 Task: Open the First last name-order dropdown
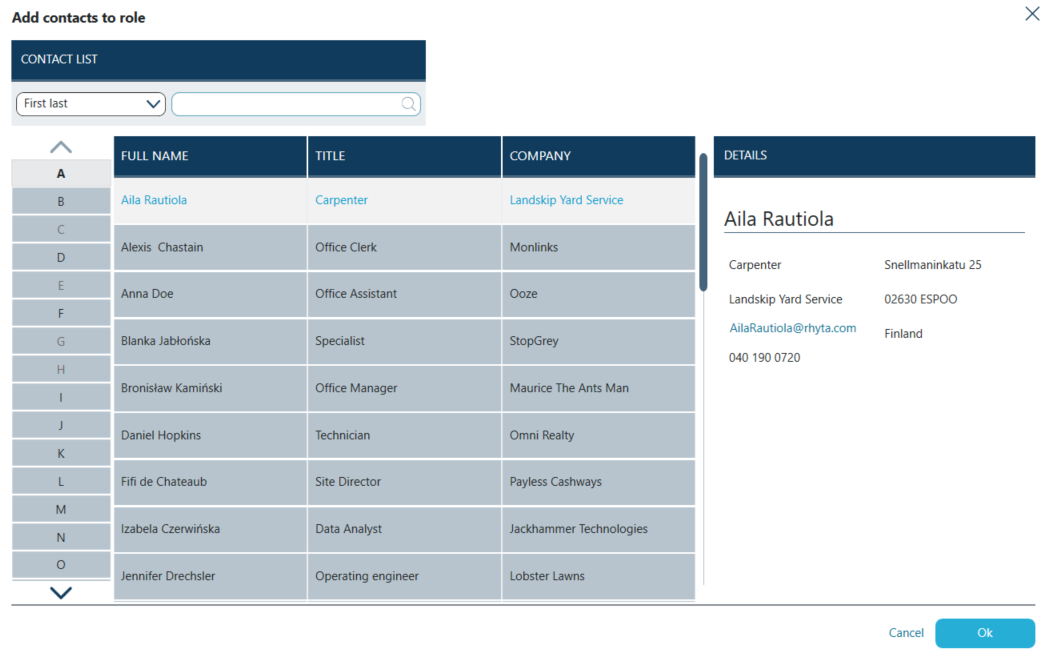pyautogui.click(x=91, y=104)
